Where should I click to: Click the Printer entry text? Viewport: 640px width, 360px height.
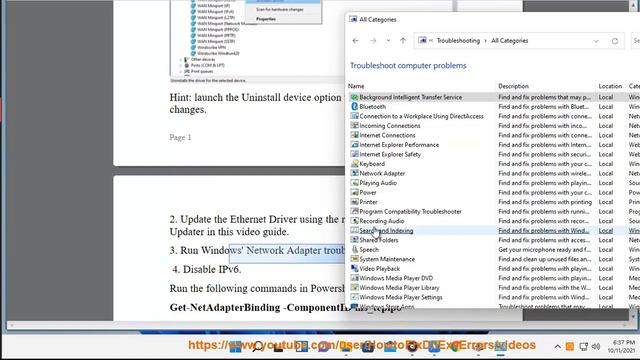368,202
